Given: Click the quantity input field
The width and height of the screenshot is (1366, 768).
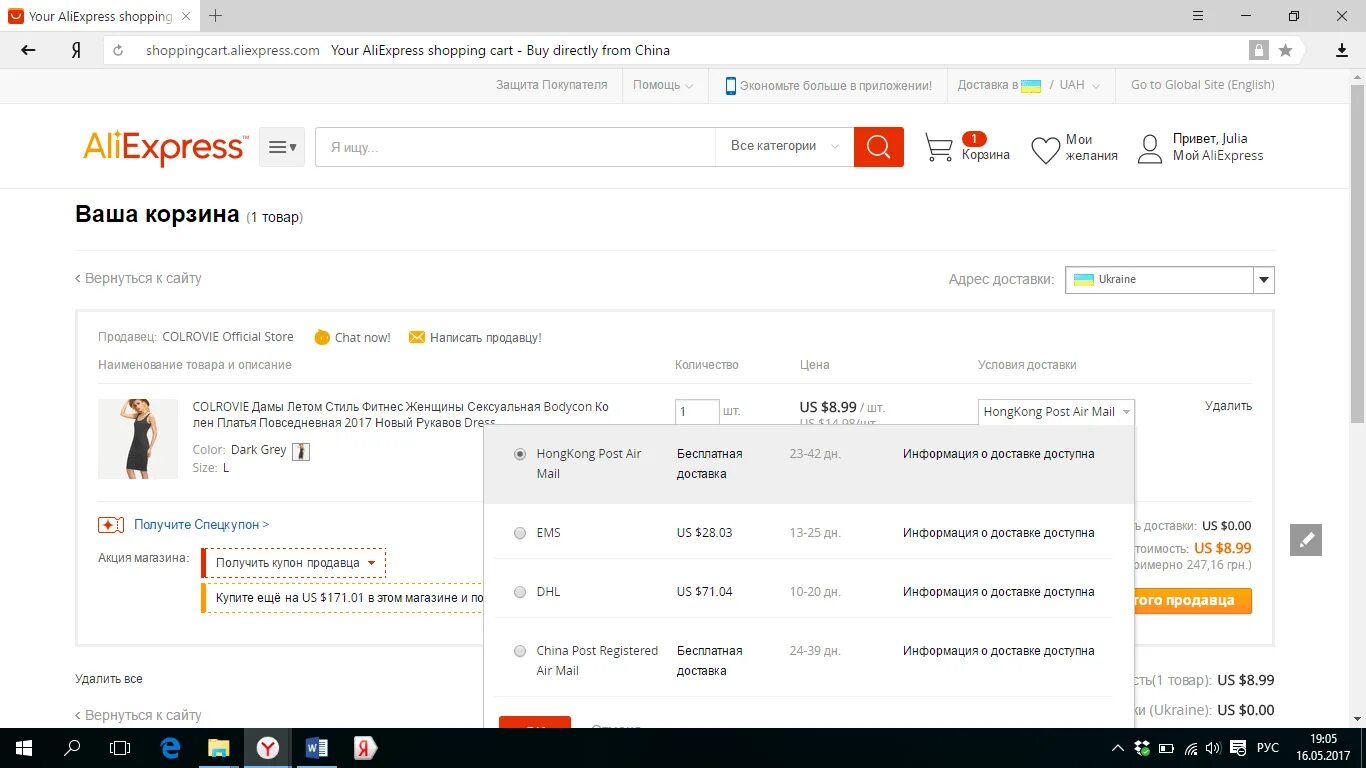Looking at the screenshot, I should coord(697,411).
